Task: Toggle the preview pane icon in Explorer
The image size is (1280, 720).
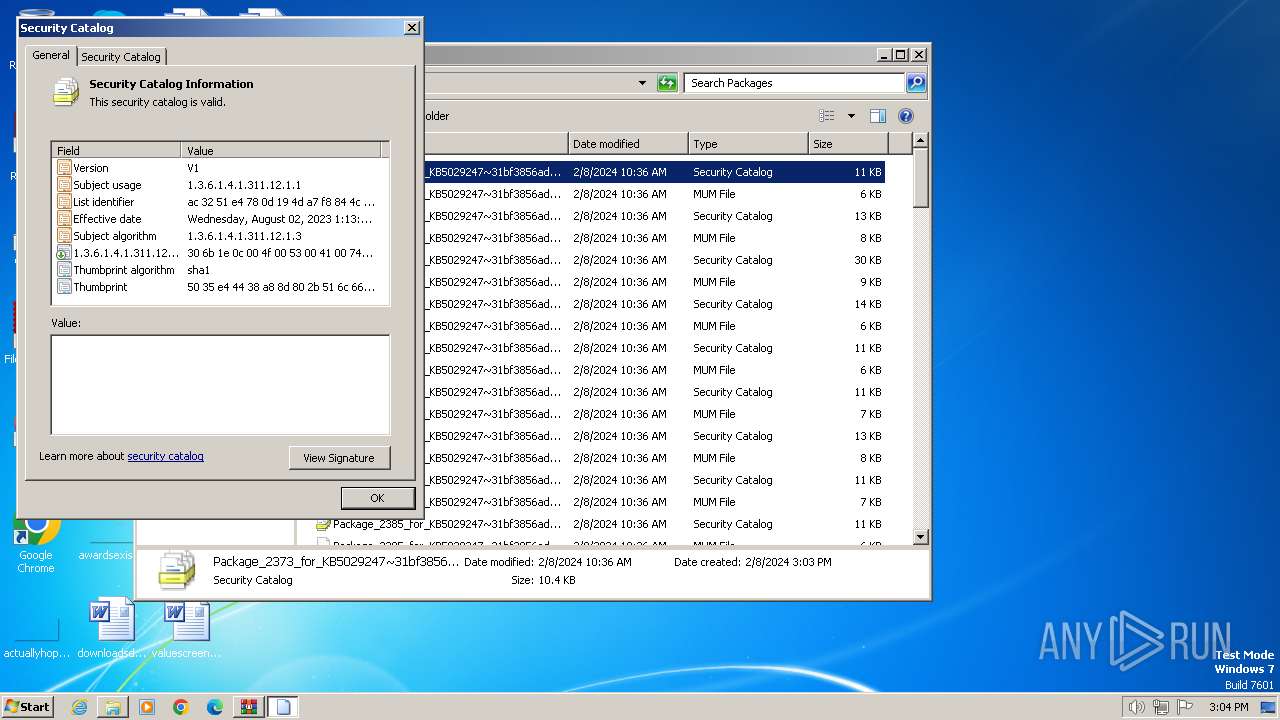Action: [878, 116]
